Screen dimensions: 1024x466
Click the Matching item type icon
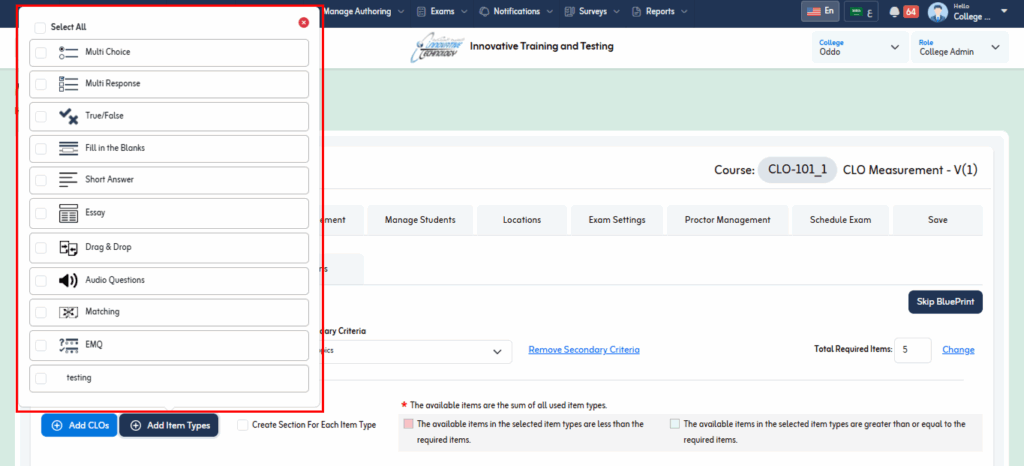tap(68, 312)
